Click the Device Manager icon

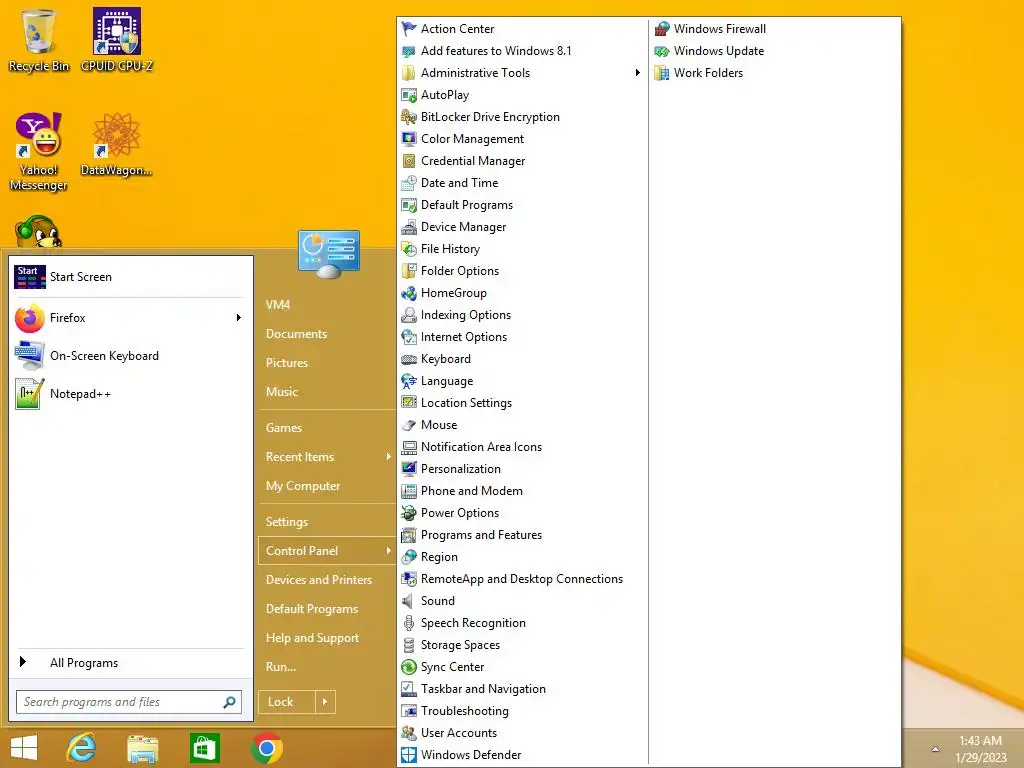(x=409, y=227)
